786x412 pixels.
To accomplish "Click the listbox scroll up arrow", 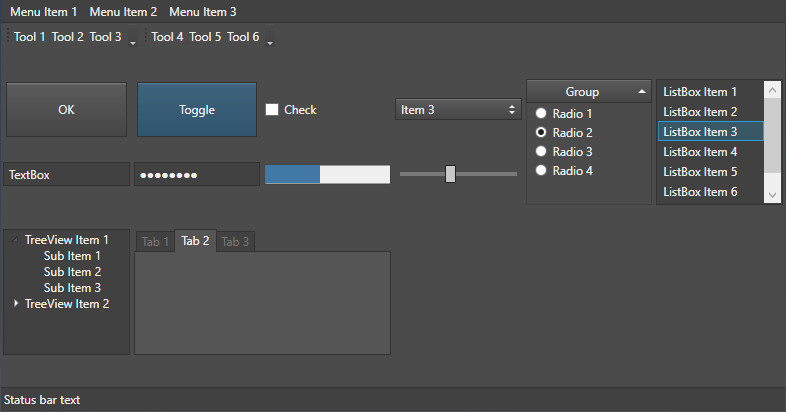I will point(772,90).
